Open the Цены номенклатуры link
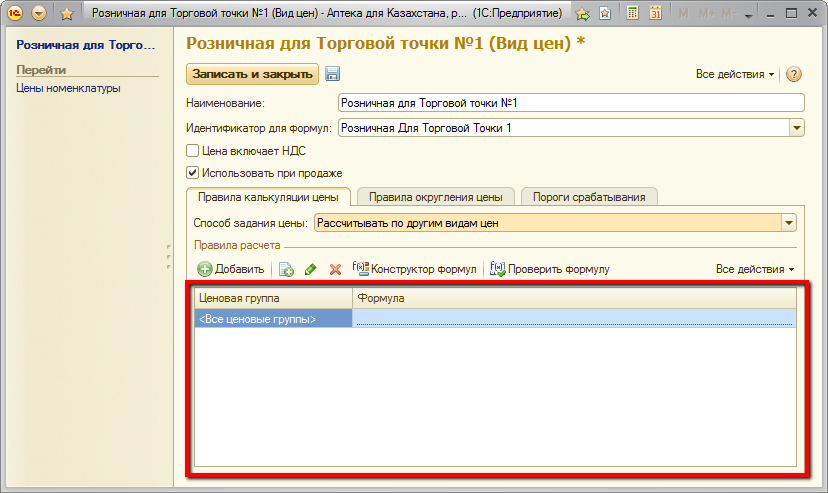828x493 pixels. 68,88
